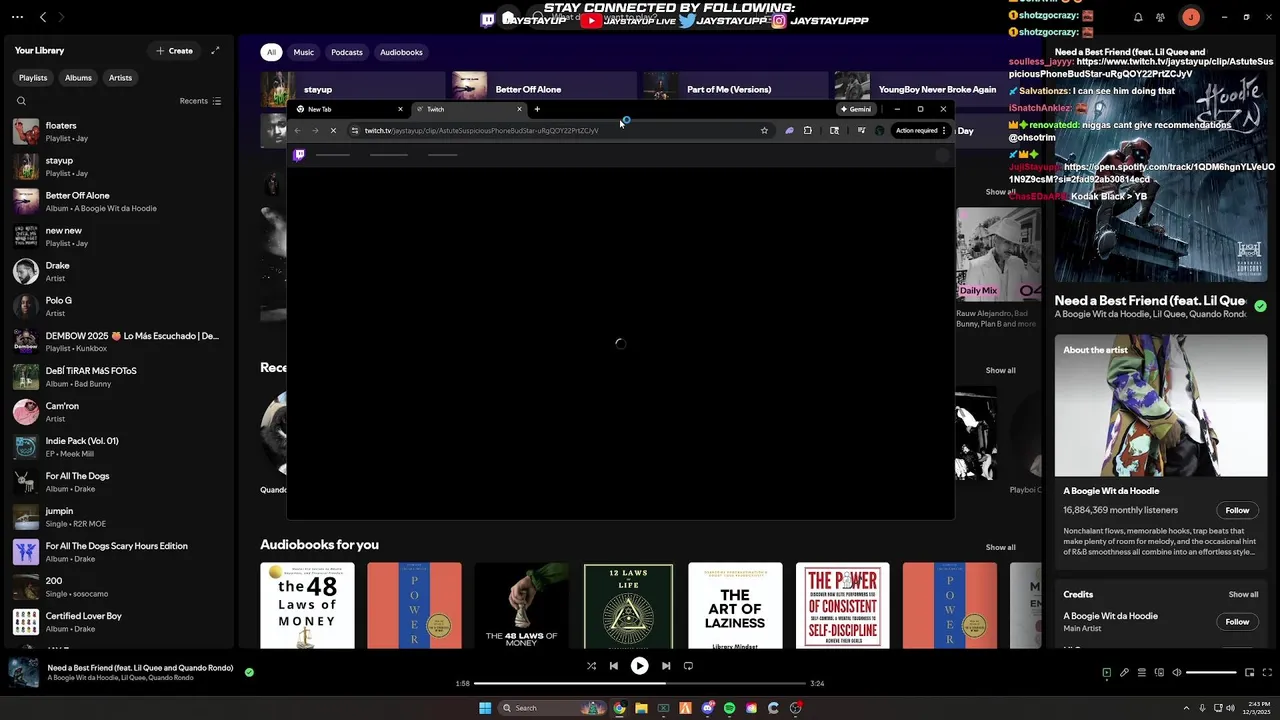Open The Art of Laziness audiobook

pos(735,606)
